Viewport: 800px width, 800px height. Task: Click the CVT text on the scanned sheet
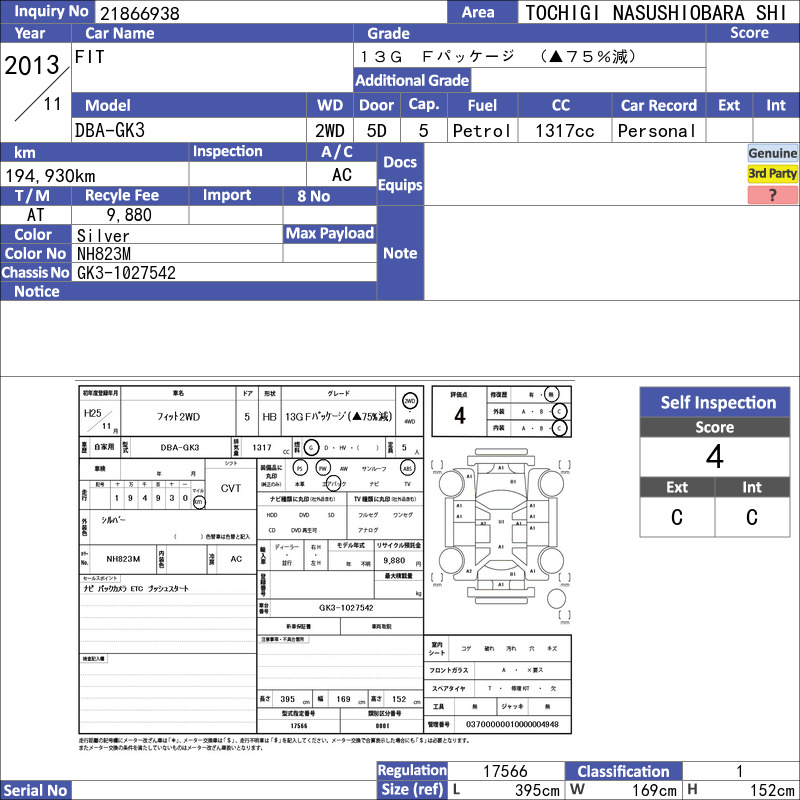[x=231, y=488]
